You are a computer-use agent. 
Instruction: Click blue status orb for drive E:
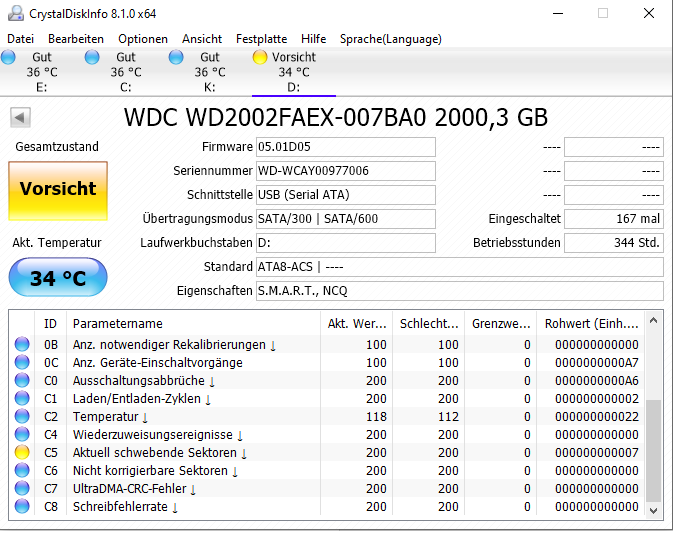(x=8, y=57)
